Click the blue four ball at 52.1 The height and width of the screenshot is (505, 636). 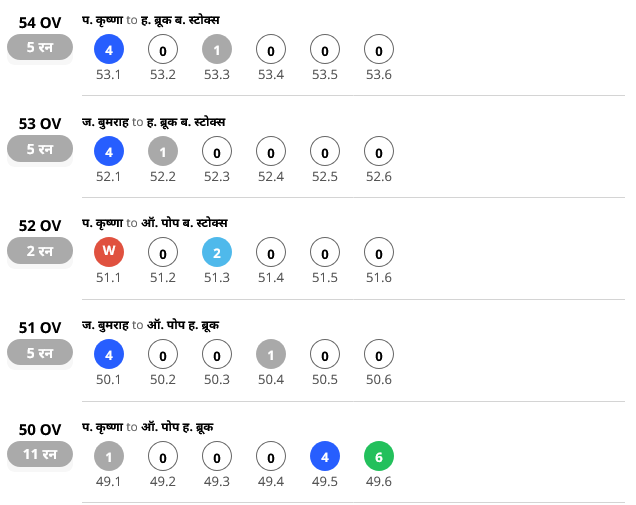pyautogui.click(x=109, y=151)
